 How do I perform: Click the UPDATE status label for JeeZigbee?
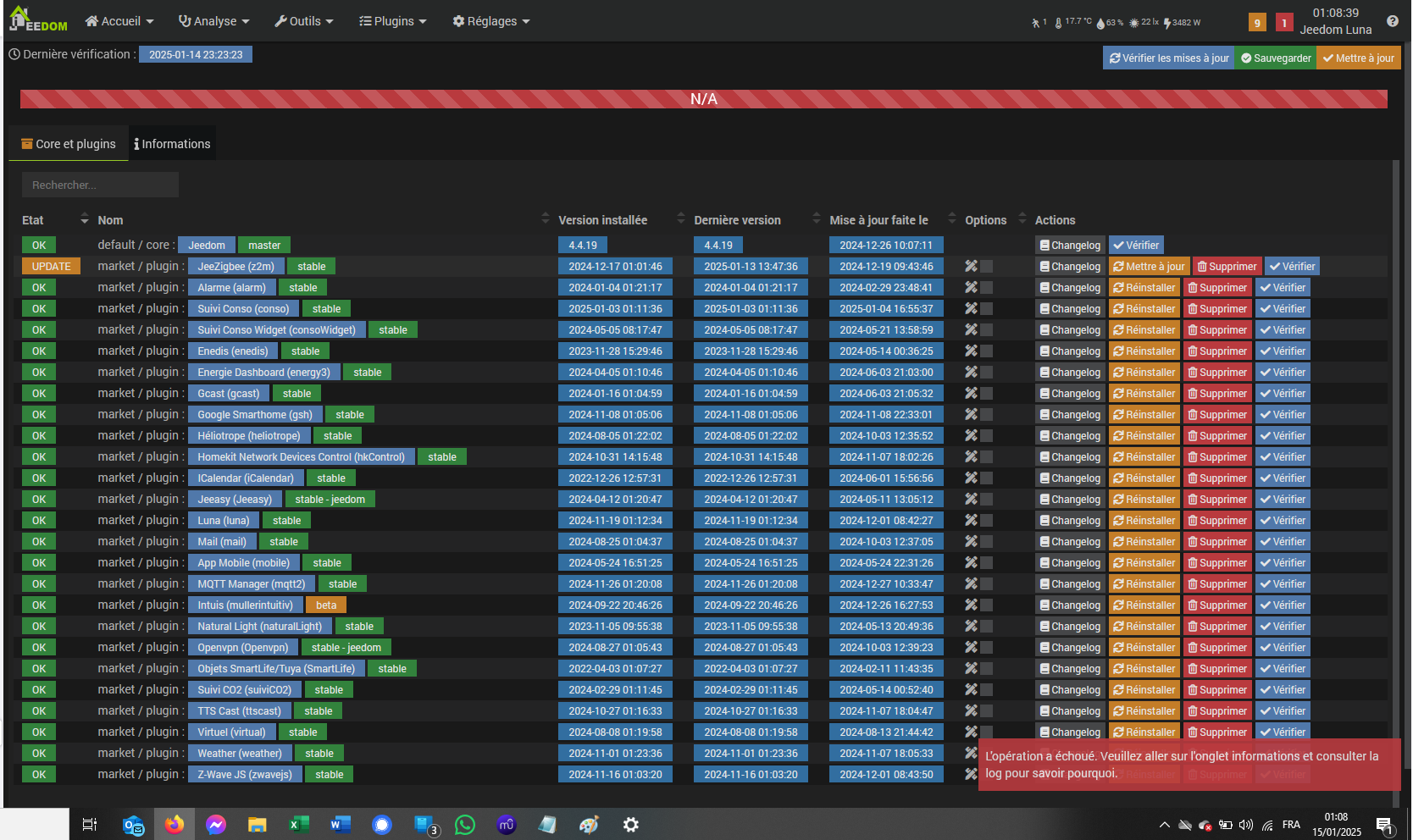(x=51, y=266)
